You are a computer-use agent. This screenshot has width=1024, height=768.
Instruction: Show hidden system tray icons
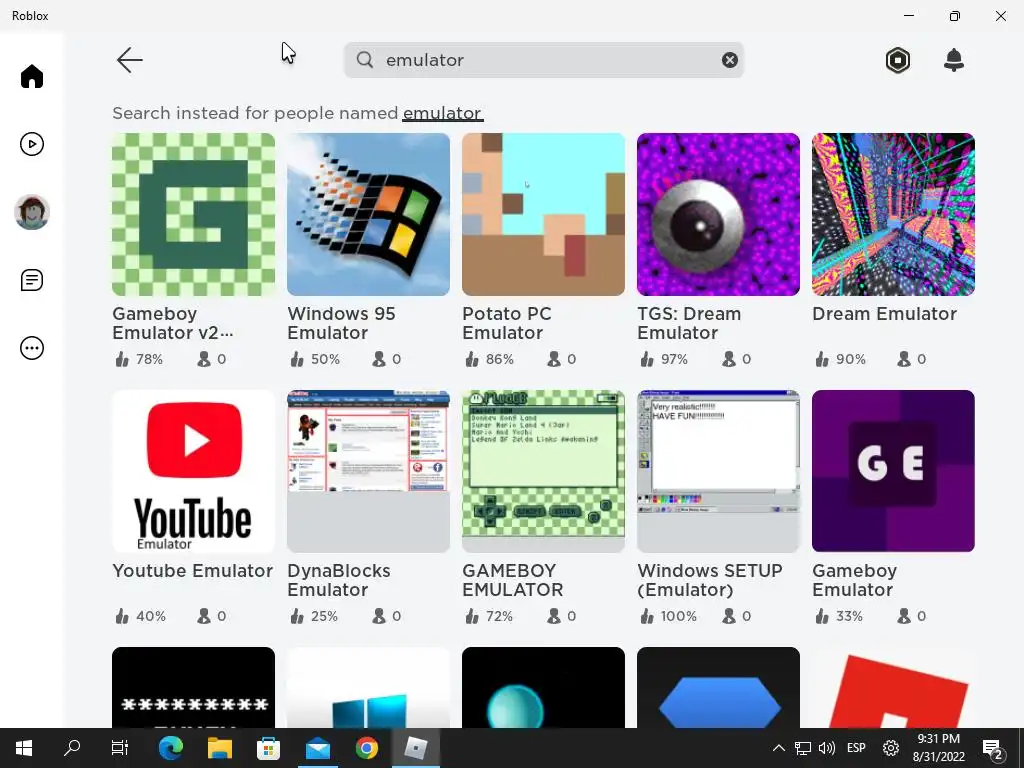click(x=778, y=748)
